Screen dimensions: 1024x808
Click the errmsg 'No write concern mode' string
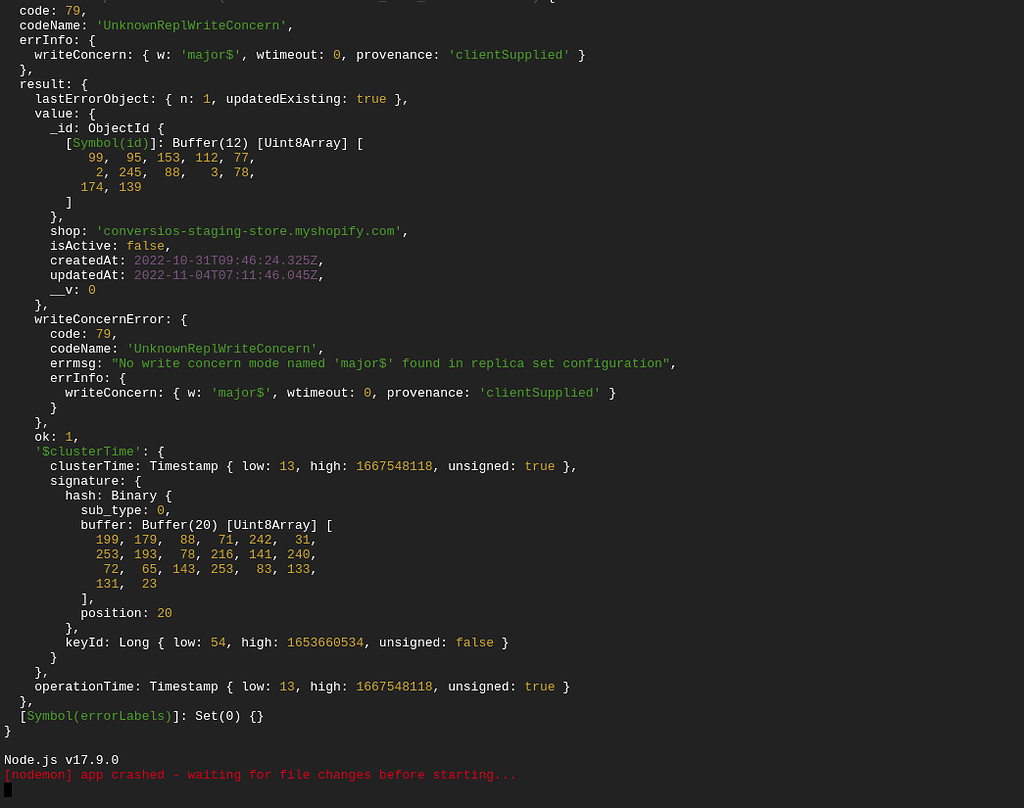click(390, 364)
